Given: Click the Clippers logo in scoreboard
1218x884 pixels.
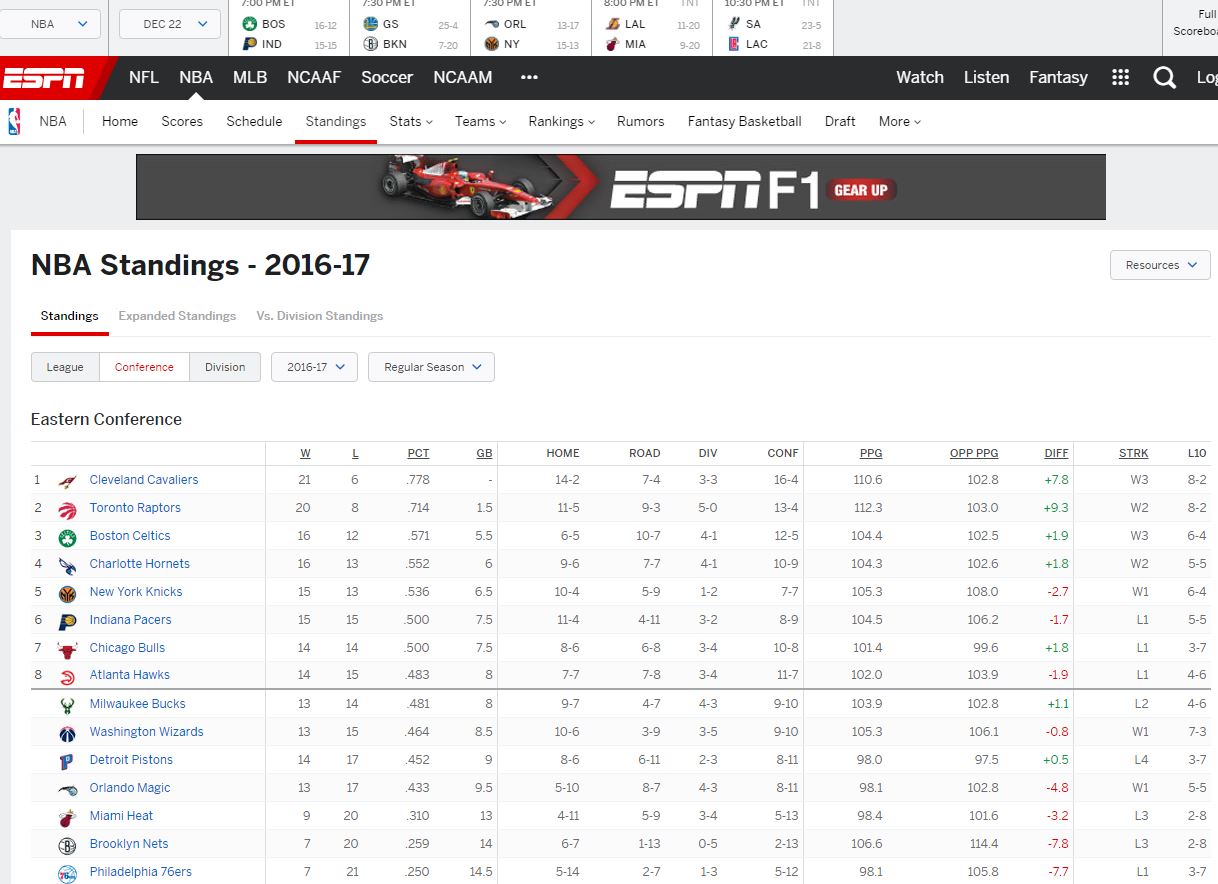Looking at the screenshot, I should 734,44.
